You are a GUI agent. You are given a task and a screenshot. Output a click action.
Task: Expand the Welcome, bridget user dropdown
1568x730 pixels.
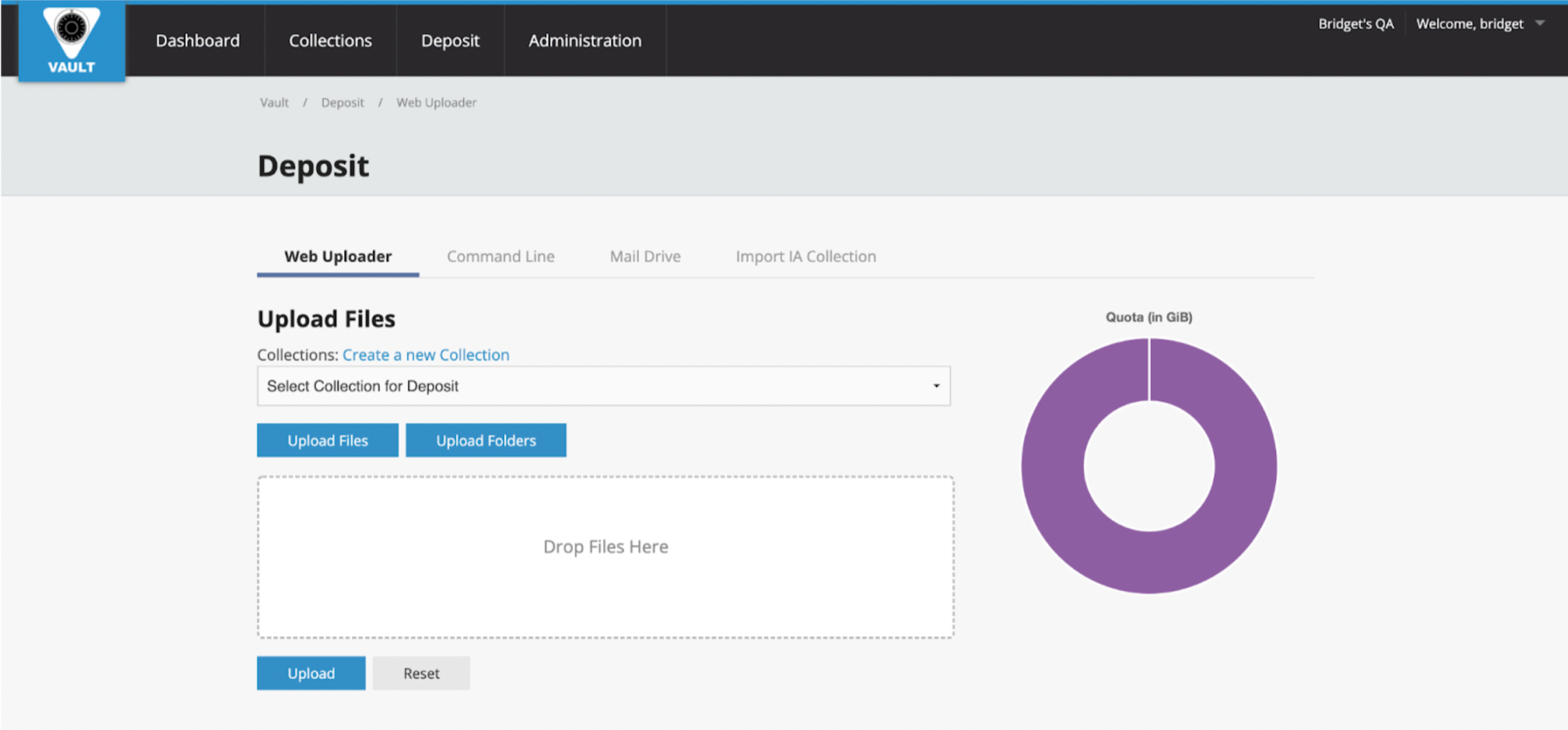[x=1480, y=24]
